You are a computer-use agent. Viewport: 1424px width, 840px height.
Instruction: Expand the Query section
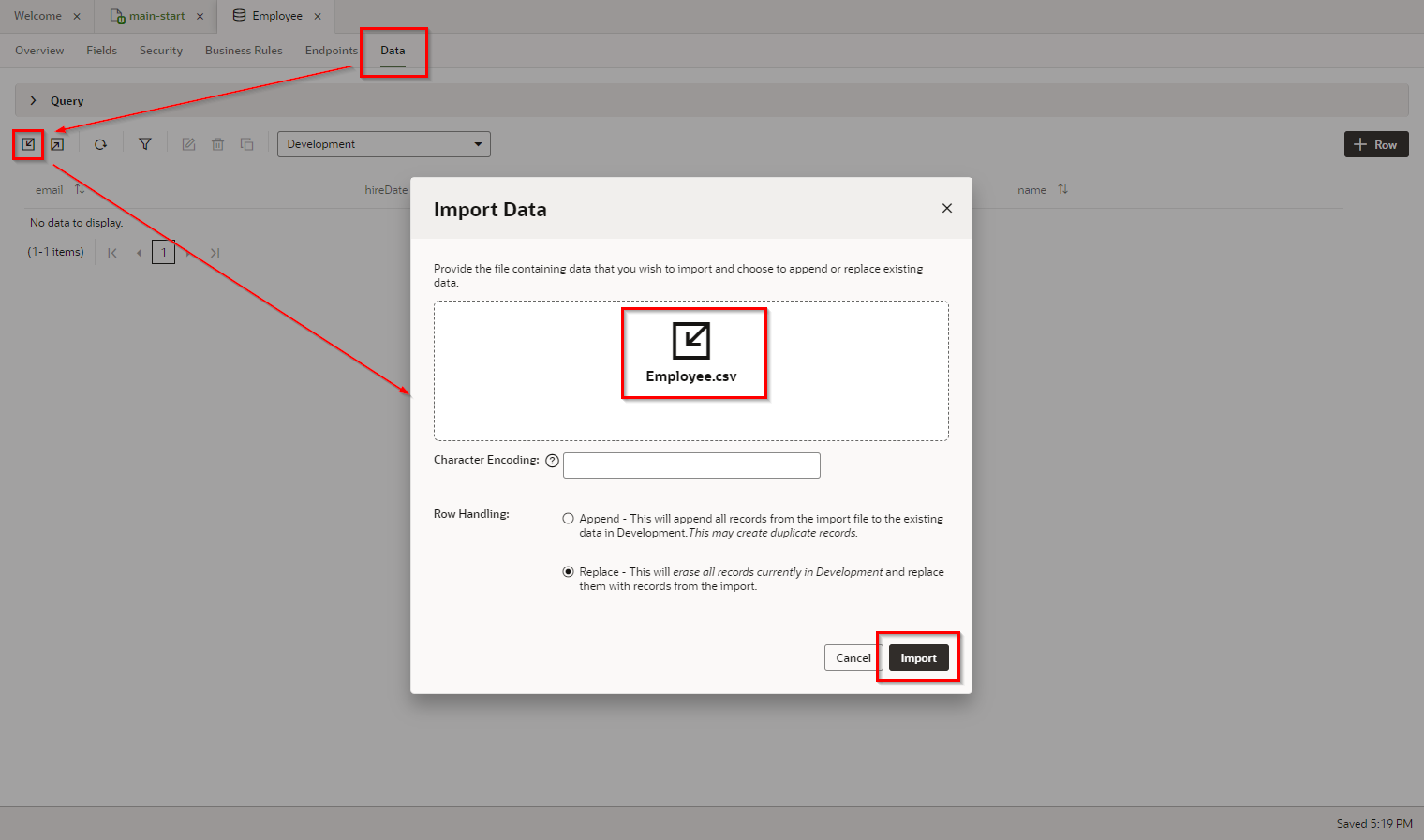pos(34,100)
